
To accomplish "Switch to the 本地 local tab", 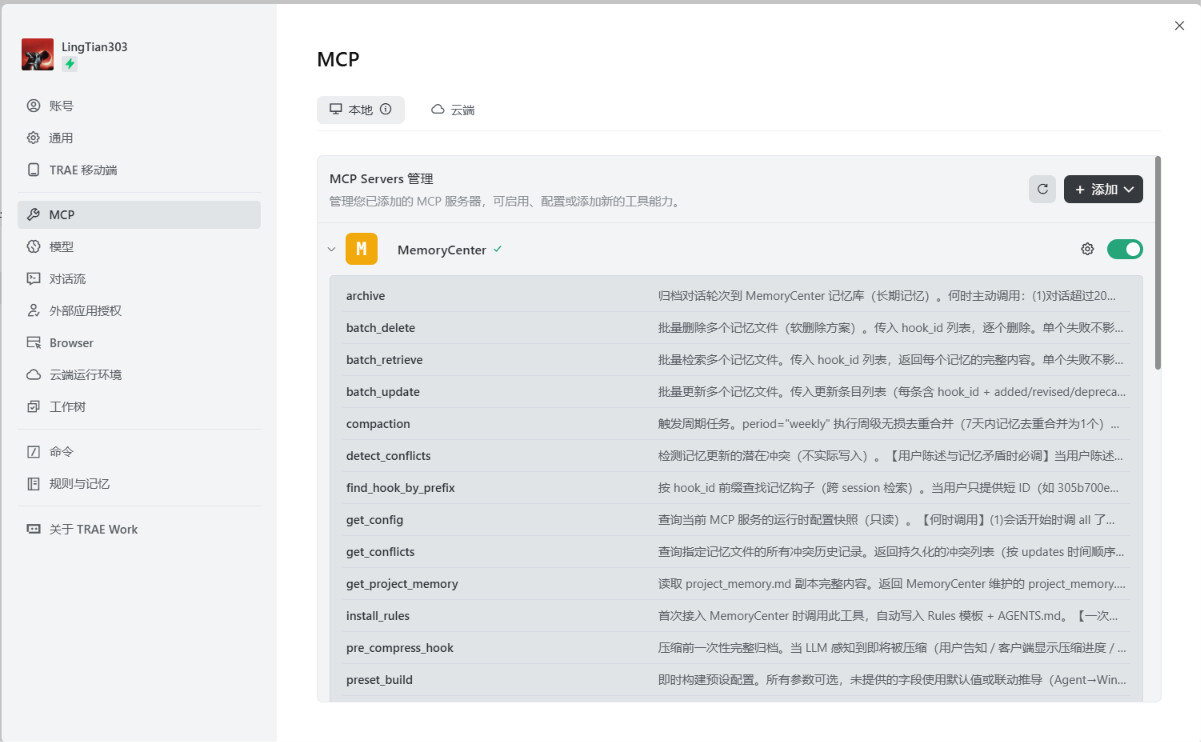I will click(x=361, y=110).
